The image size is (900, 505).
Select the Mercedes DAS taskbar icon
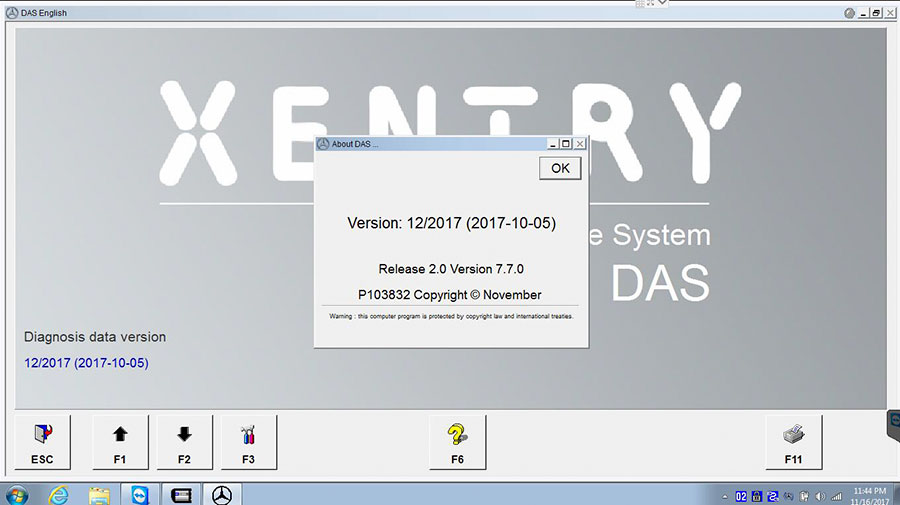tap(222, 495)
